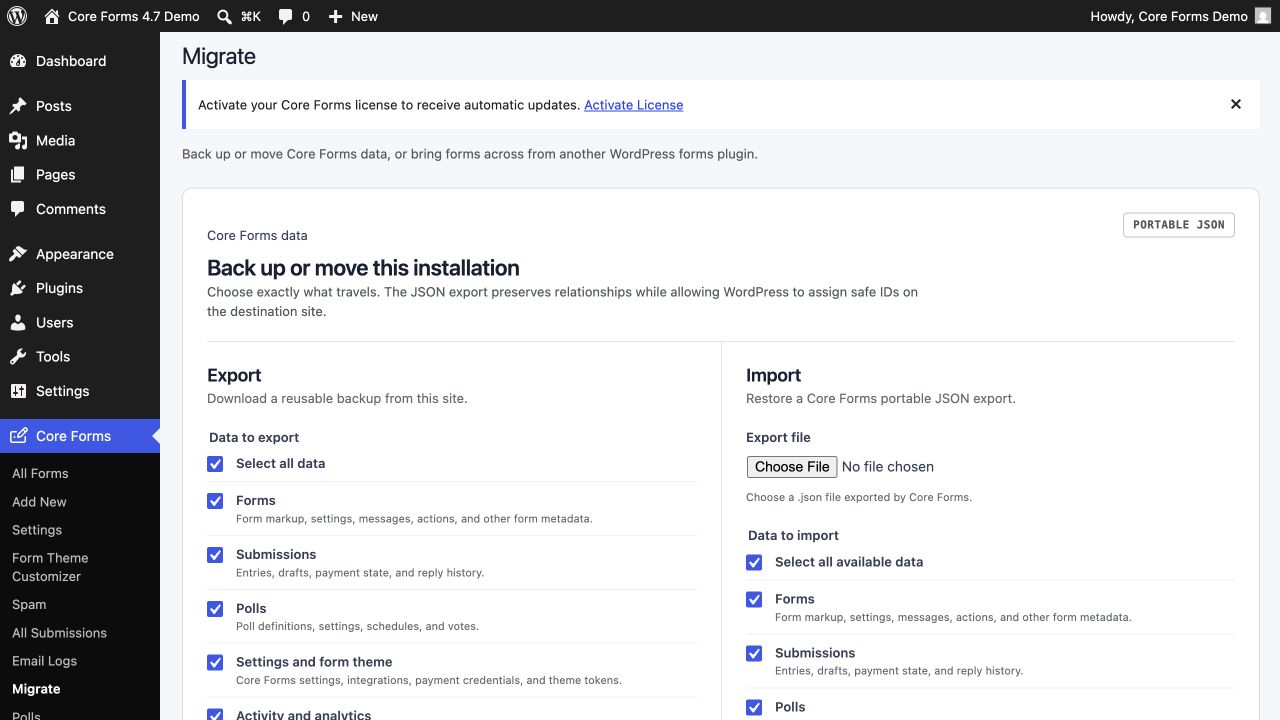Toggle Activity and analytics checkbox
This screenshot has width=1280, height=720.
click(x=215, y=715)
